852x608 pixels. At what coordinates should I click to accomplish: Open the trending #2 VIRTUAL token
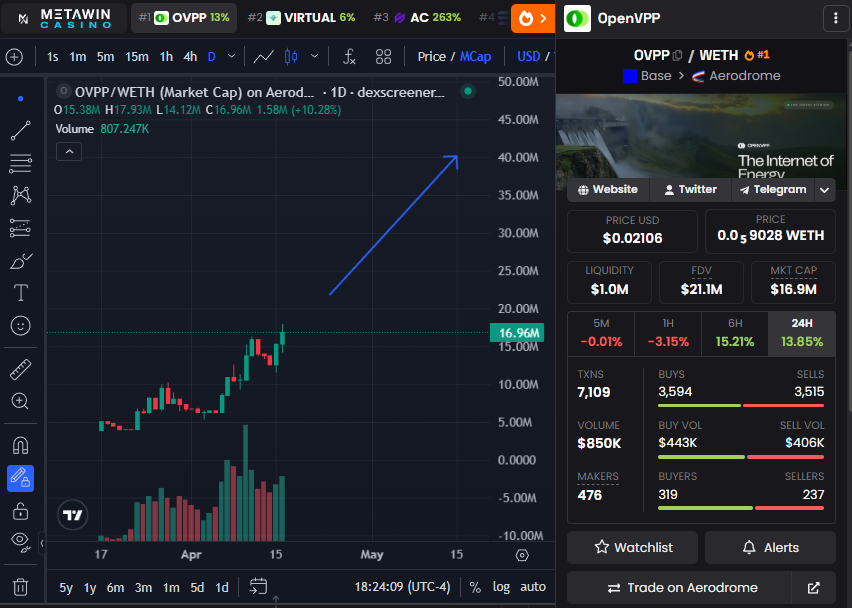302,18
